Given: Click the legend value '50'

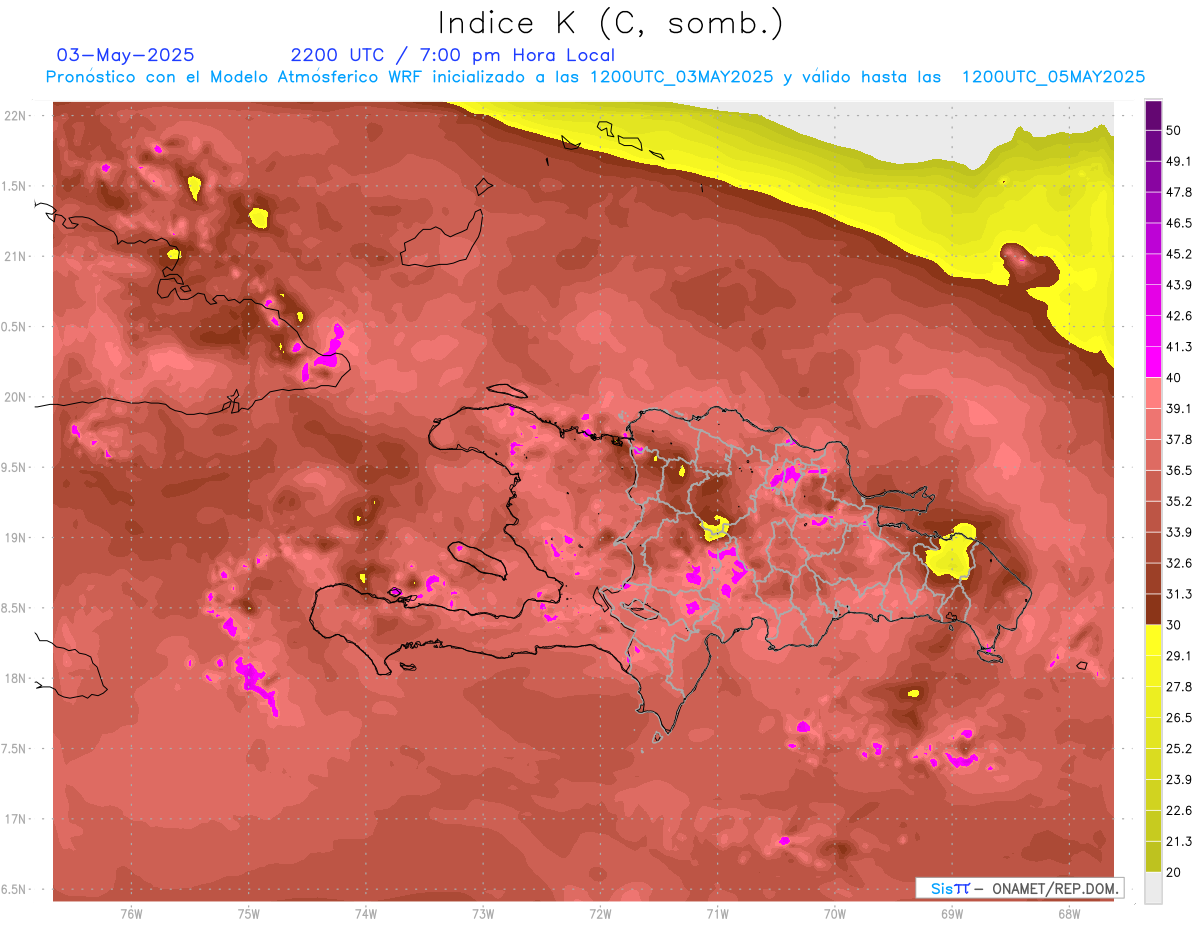Looking at the screenshot, I should pos(1174,131).
